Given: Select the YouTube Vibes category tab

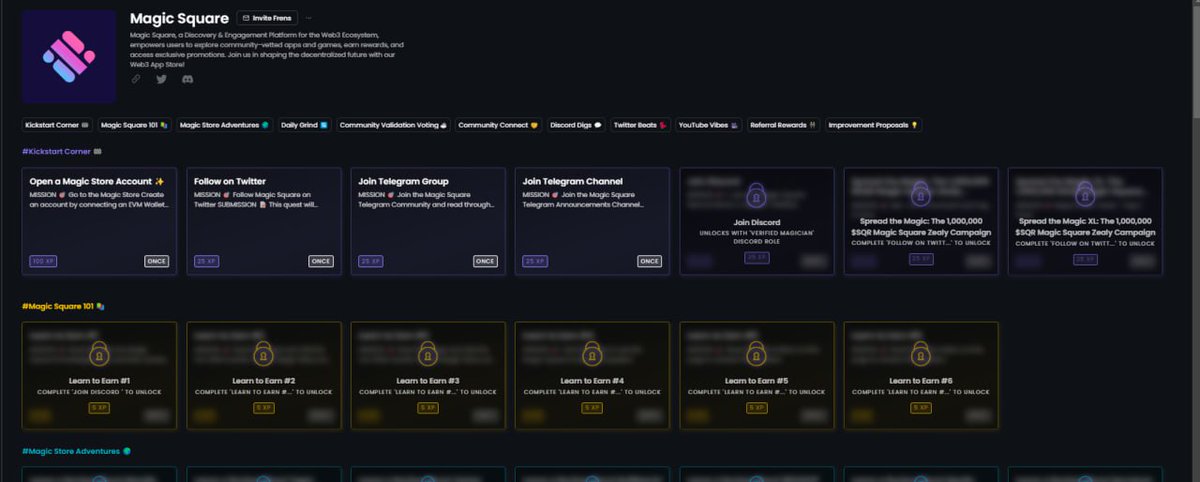Looking at the screenshot, I should coord(708,125).
